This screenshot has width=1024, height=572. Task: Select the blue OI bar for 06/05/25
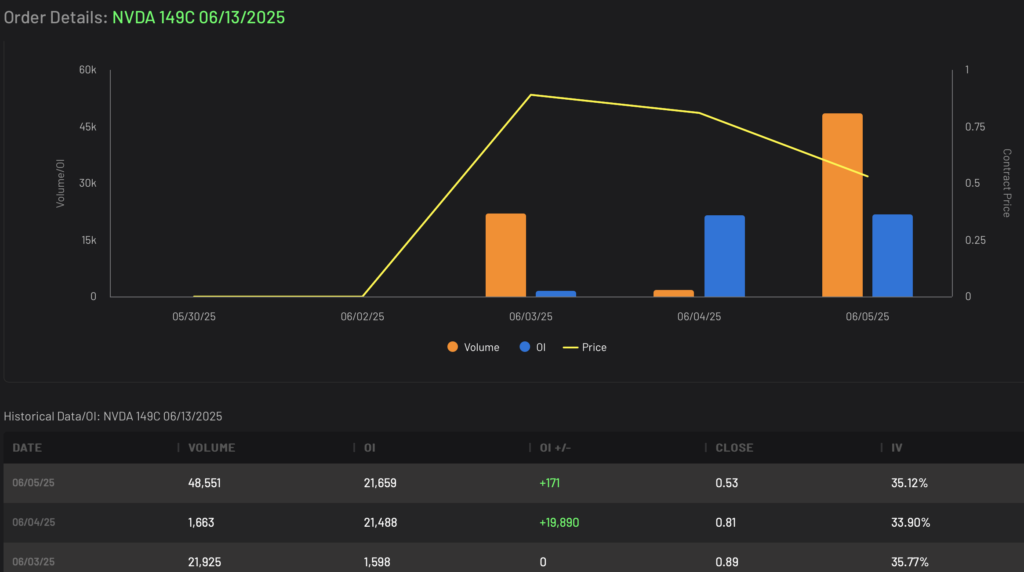(893, 255)
